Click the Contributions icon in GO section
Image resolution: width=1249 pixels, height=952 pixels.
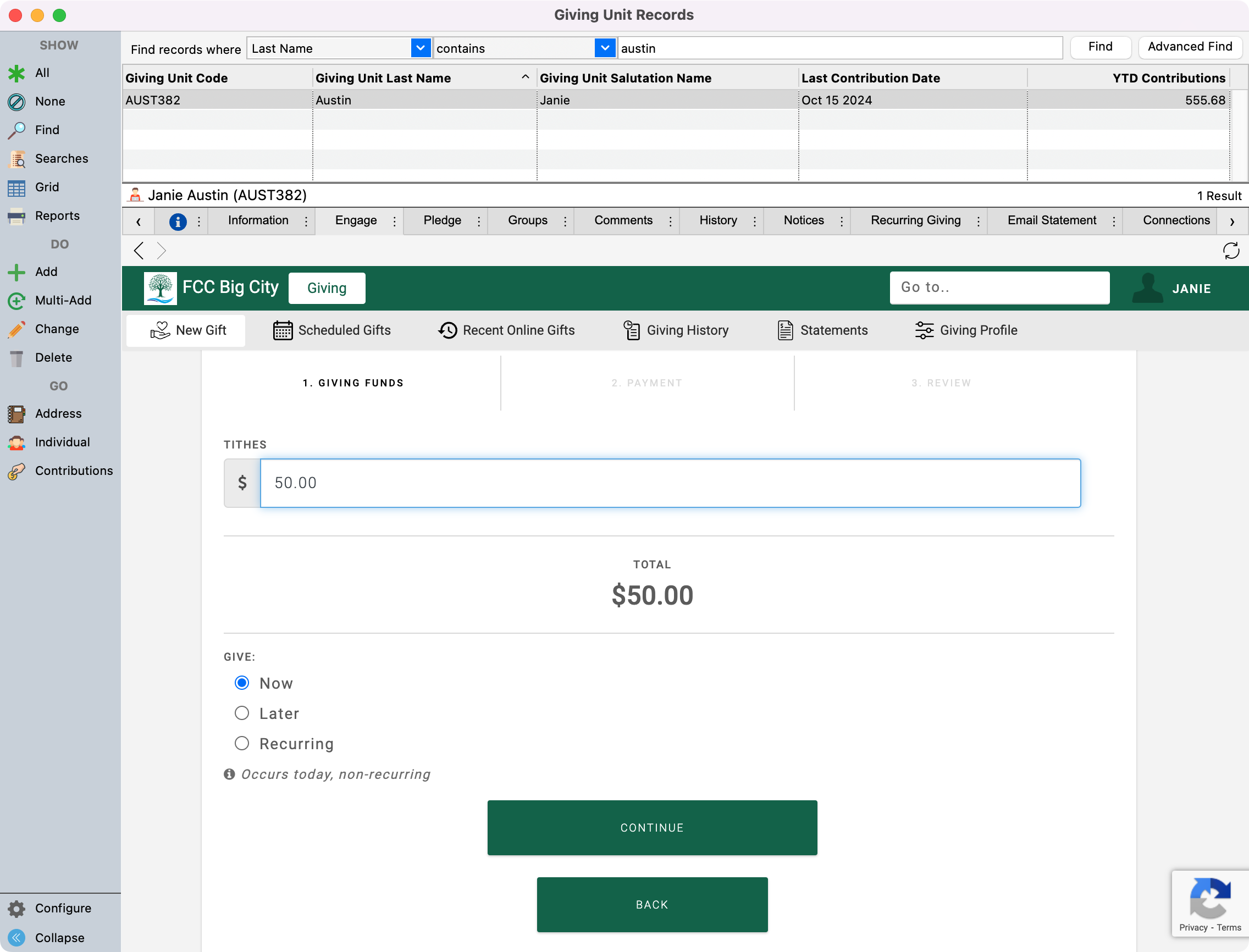tap(17, 471)
